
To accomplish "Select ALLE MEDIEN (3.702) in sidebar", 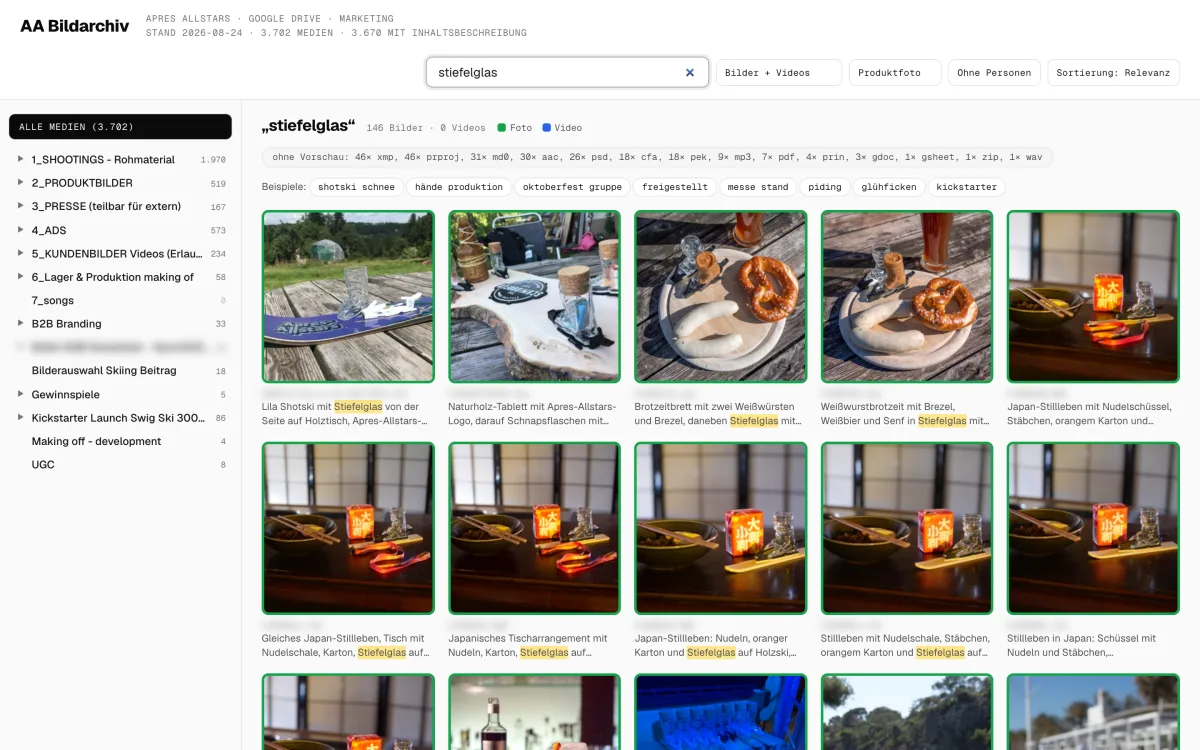I will coord(120,127).
